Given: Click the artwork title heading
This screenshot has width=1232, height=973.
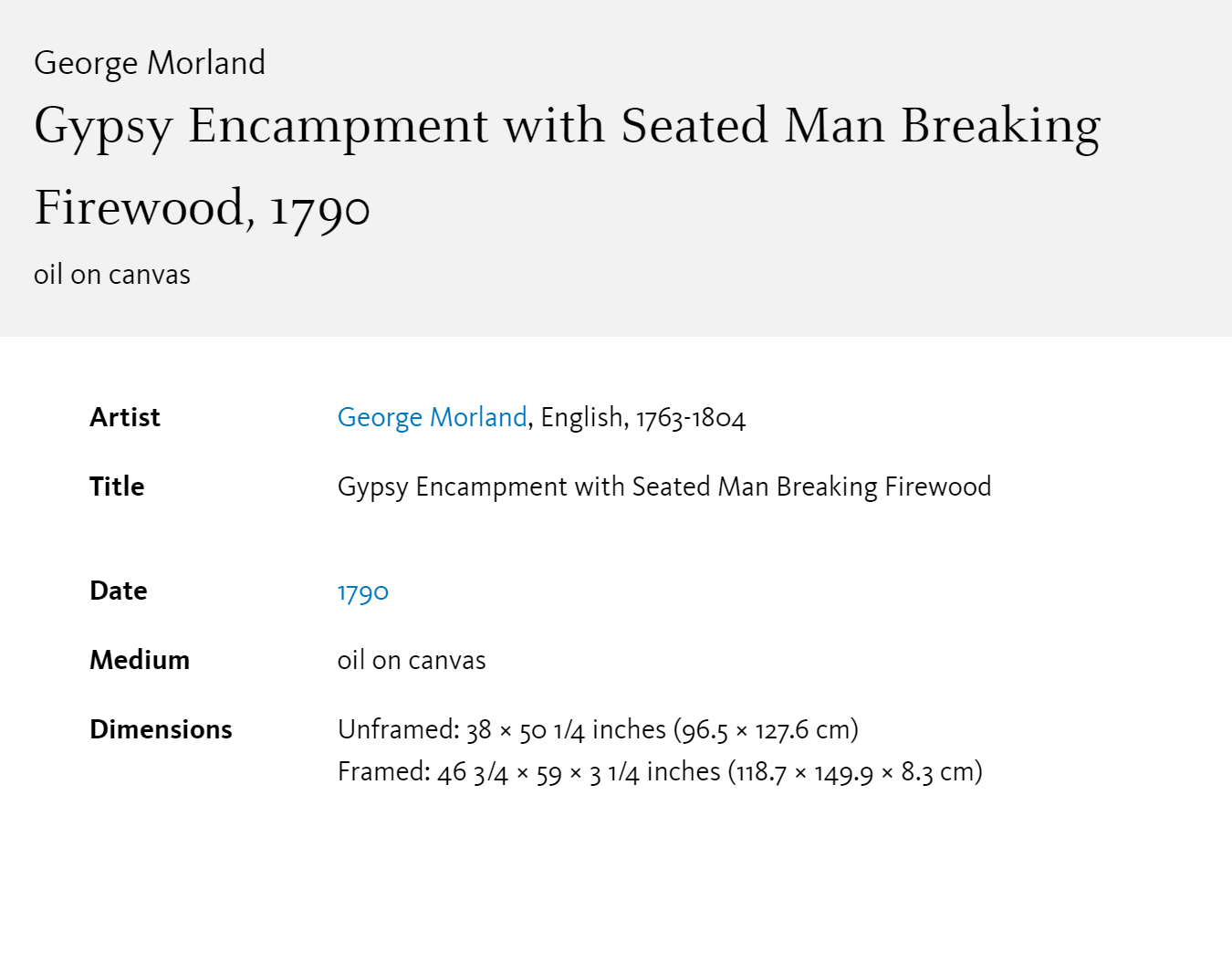Looking at the screenshot, I should pyautogui.click(x=568, y=166).
